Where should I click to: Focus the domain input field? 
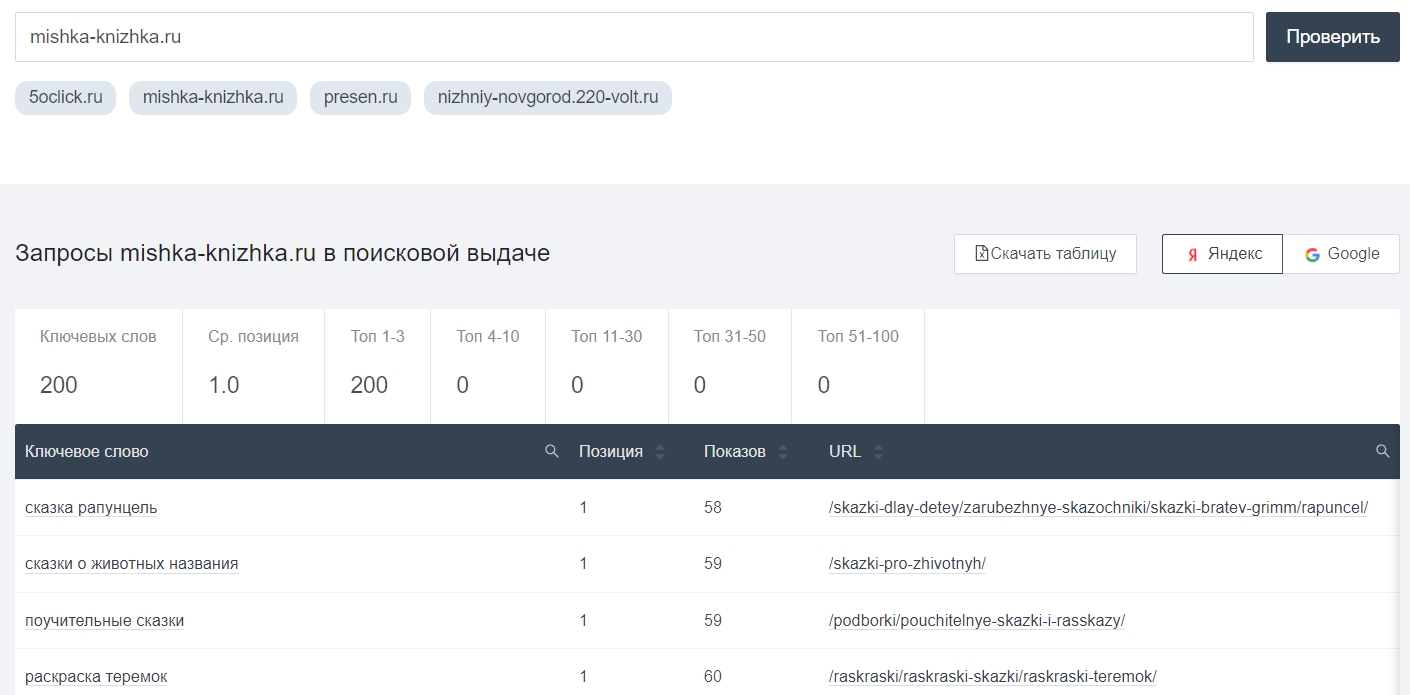(x=634, y=37)
